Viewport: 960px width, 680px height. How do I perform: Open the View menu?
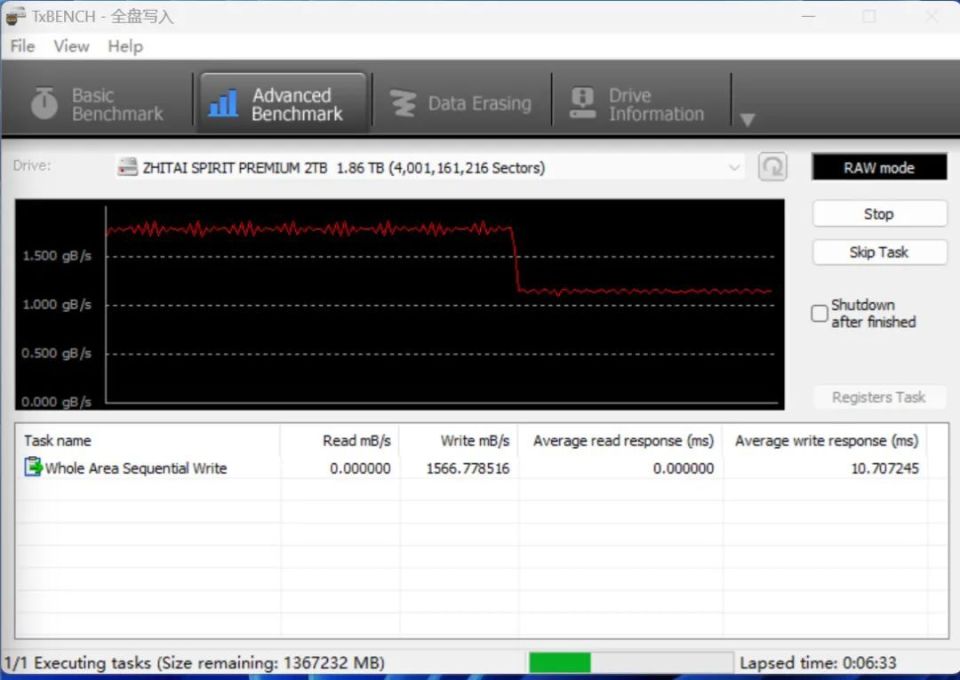tap(71, 46)
